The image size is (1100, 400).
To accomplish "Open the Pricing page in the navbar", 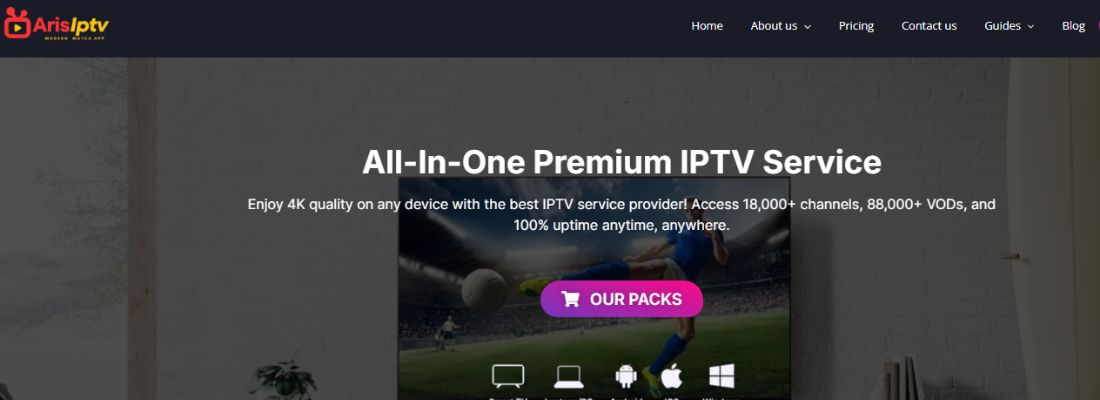I will pyautogui.click(x=857, y=26).
